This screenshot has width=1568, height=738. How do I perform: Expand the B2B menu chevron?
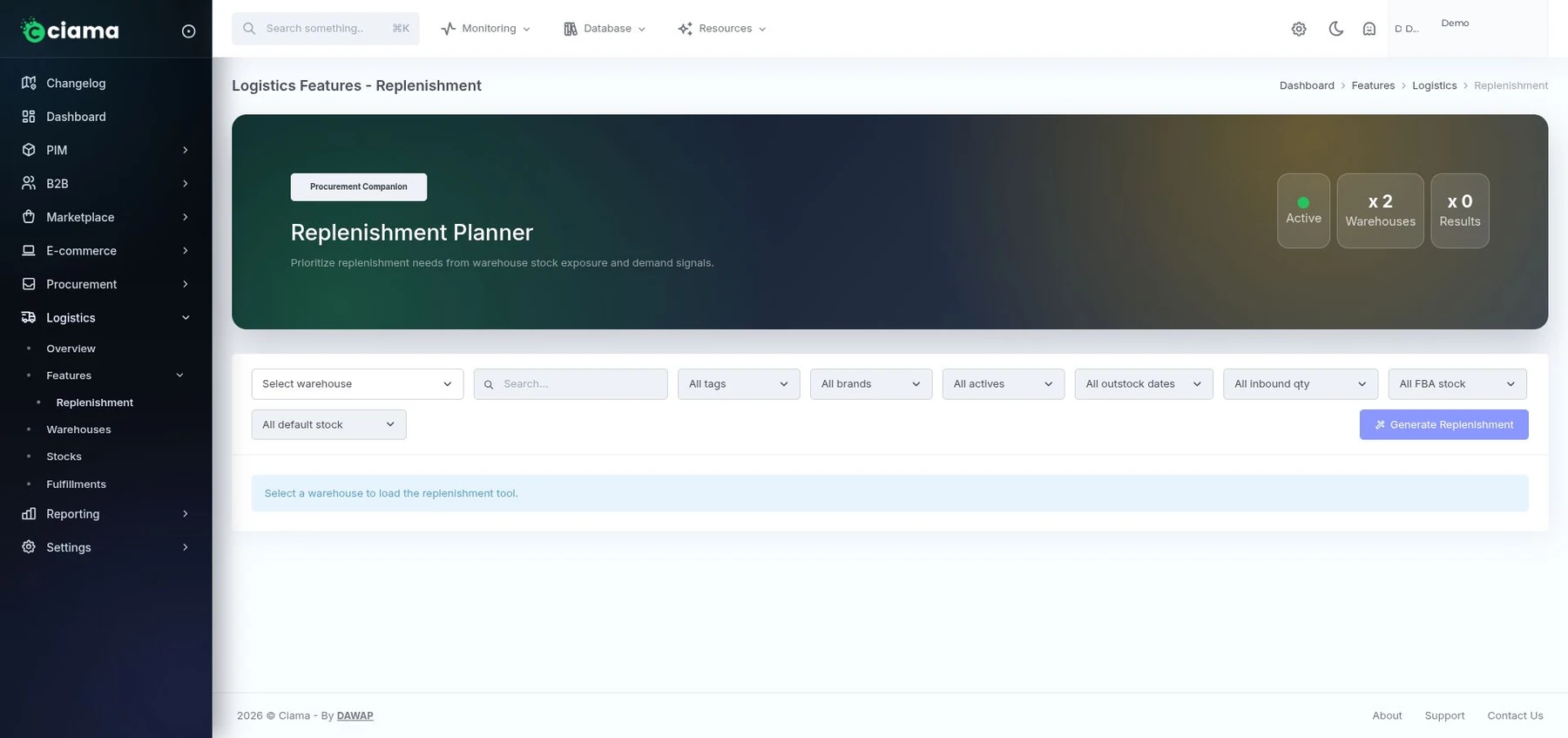tap(186, 184)
